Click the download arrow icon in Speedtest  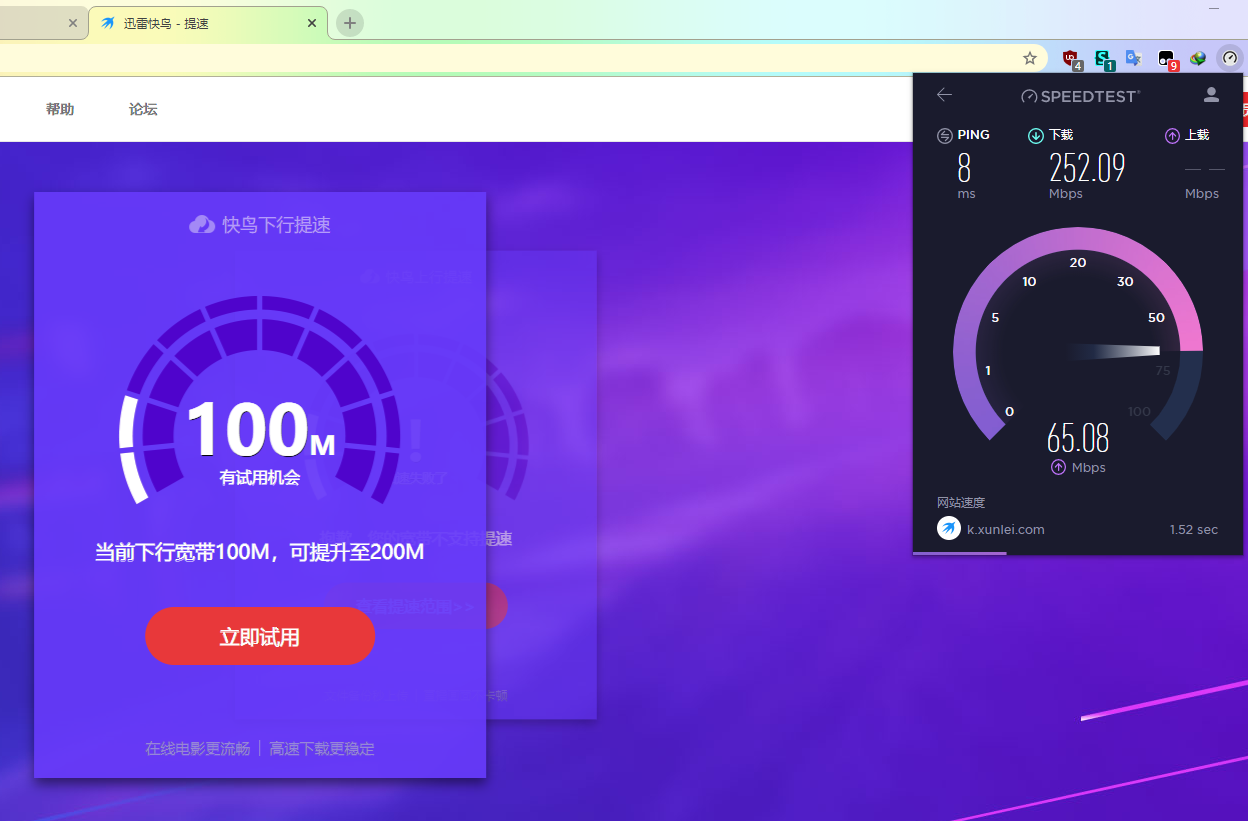[1036, 136]
